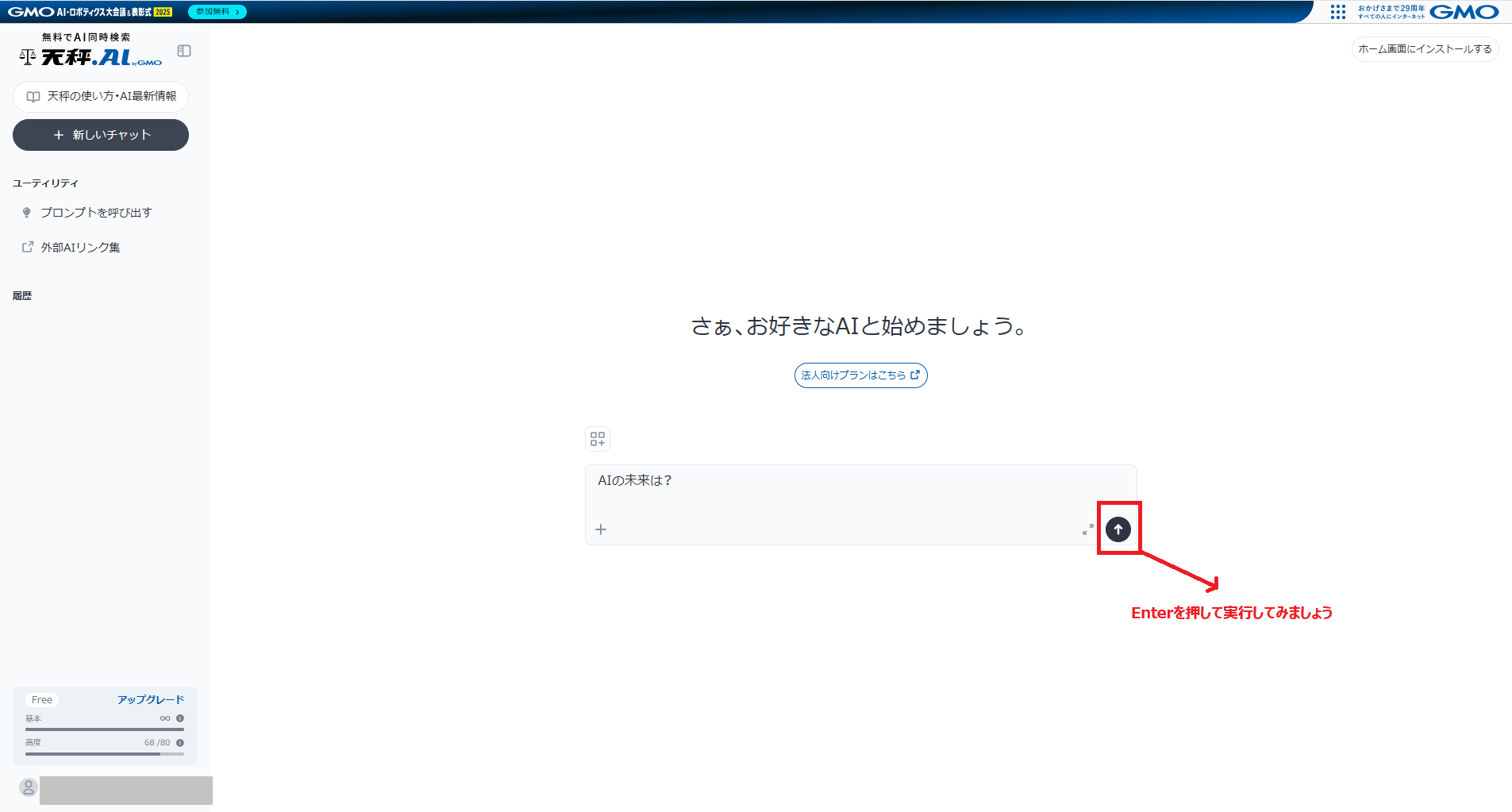Start a 新しいチャット
Screen dimensions: 1512x812
pos(101,135)
